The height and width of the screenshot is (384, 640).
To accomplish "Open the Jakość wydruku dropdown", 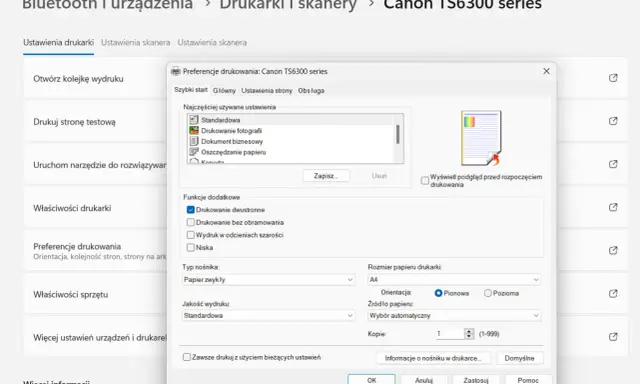I will pos(268,315).
